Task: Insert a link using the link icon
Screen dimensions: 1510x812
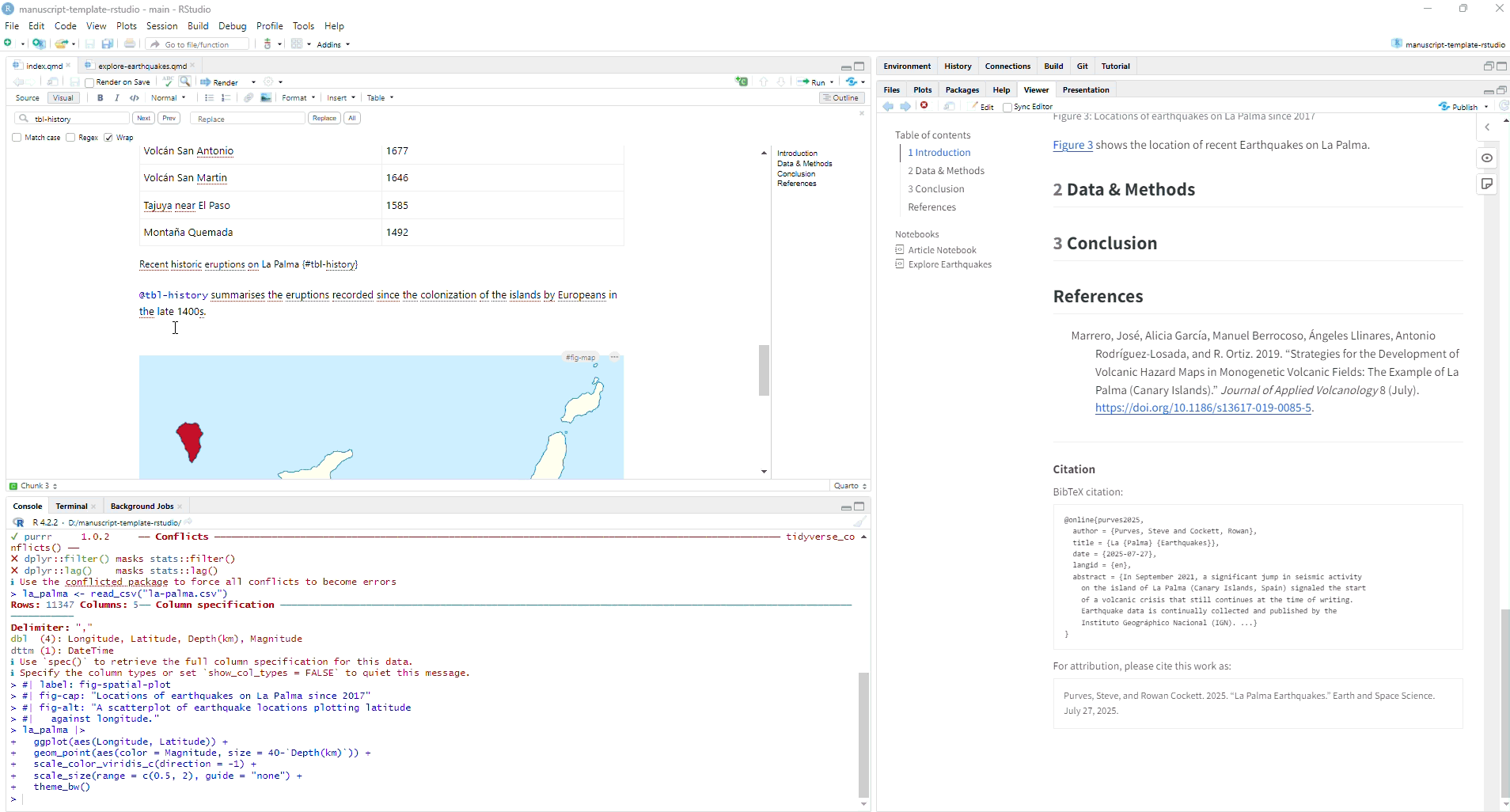Action: pos(249,98)
